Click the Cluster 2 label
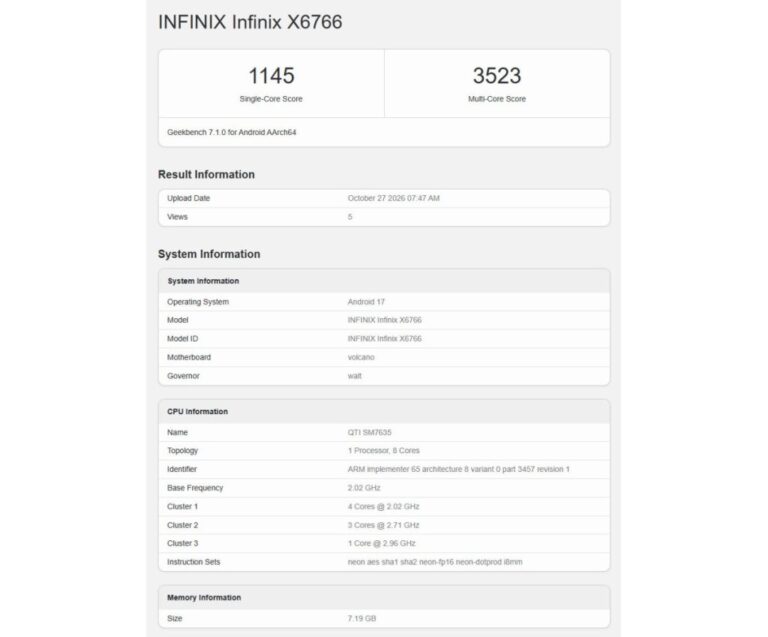Image resolution: width=768 pixels, height=637 pixels. pos(183,525)
